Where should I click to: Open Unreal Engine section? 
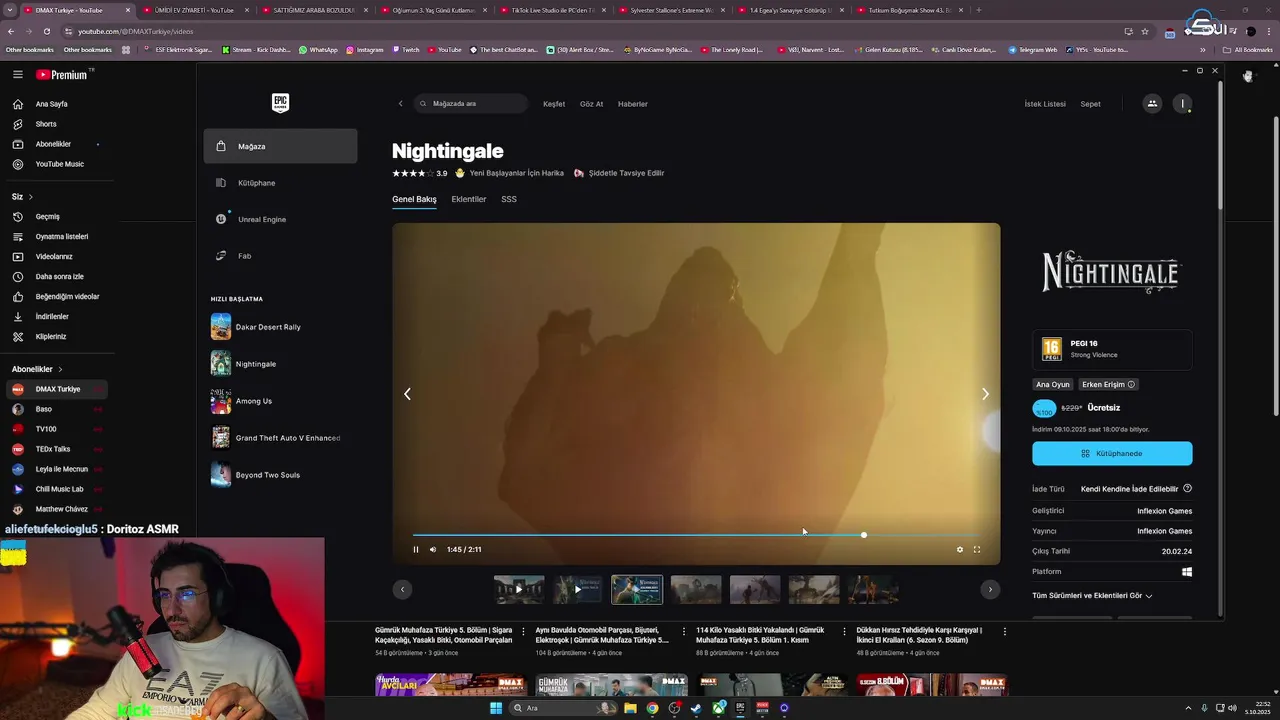280,219
